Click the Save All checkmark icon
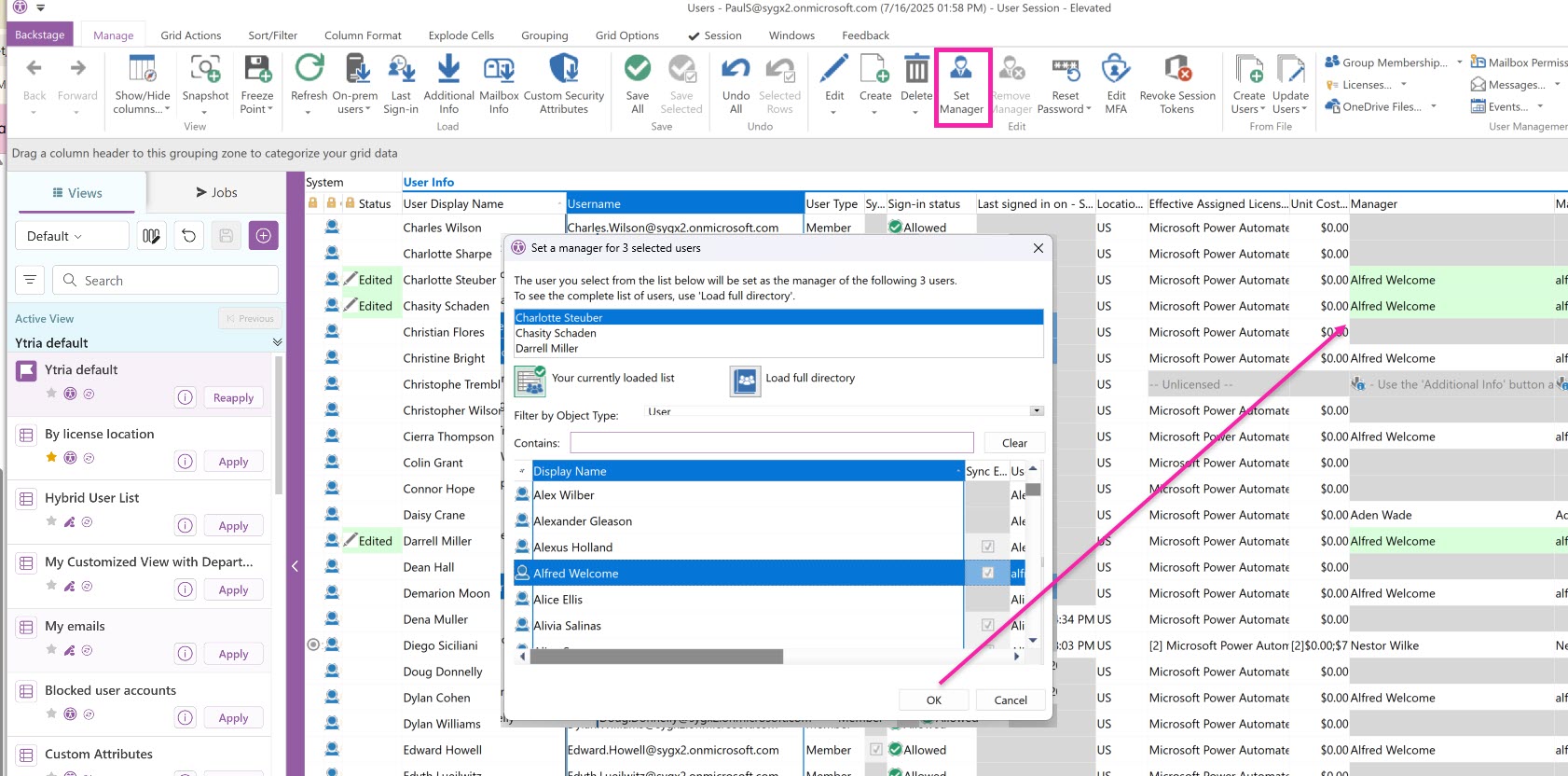Screen dimensions: 1568x776 pyautogui.click(x=638, y=71)
